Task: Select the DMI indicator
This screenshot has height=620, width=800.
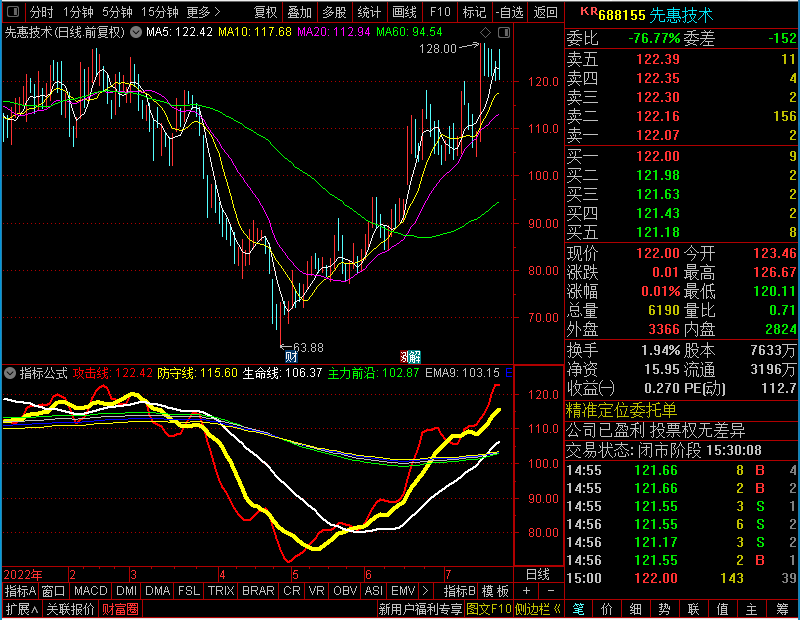Action: tap(126, 591)
